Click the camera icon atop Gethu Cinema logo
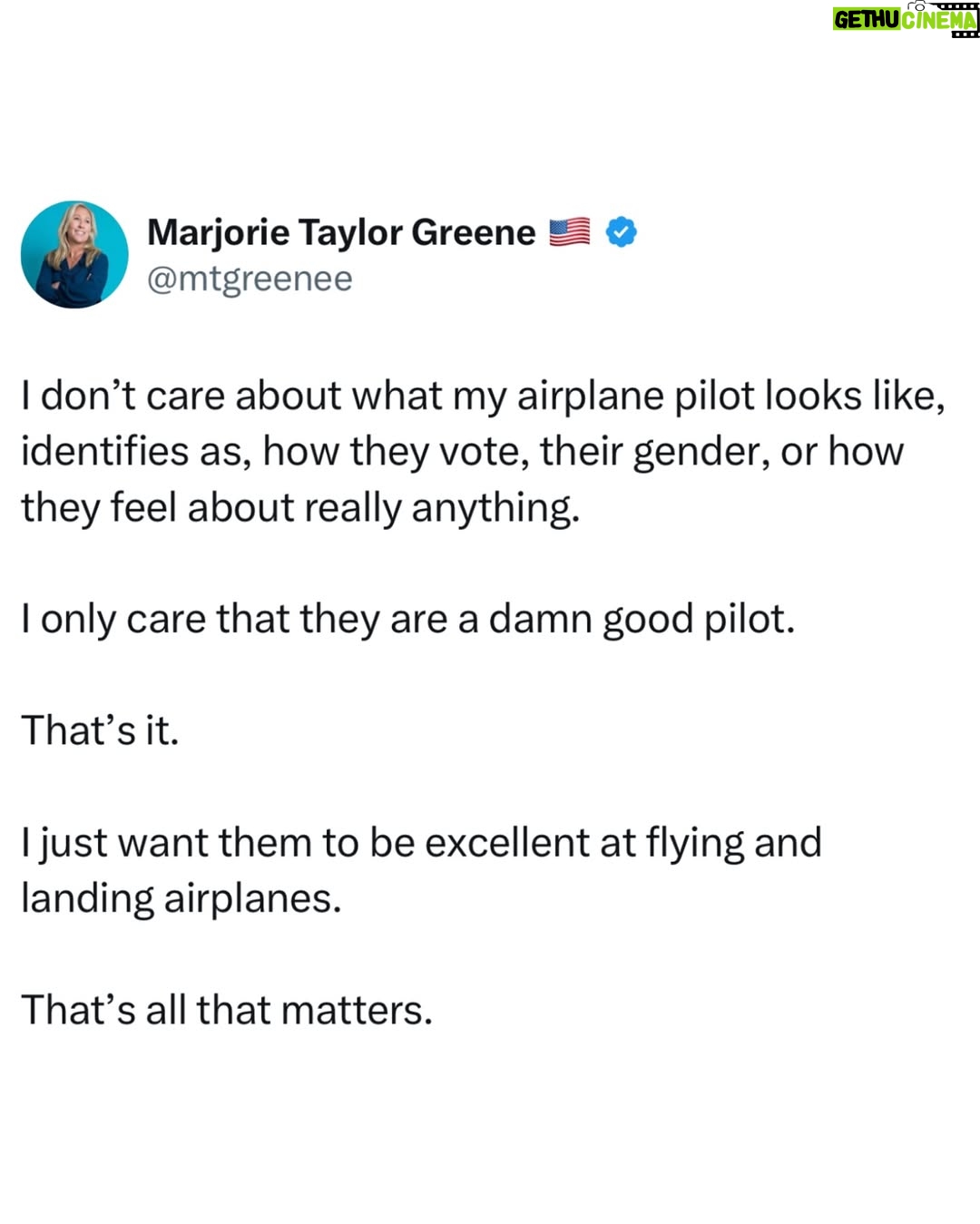 pos(919,7)
